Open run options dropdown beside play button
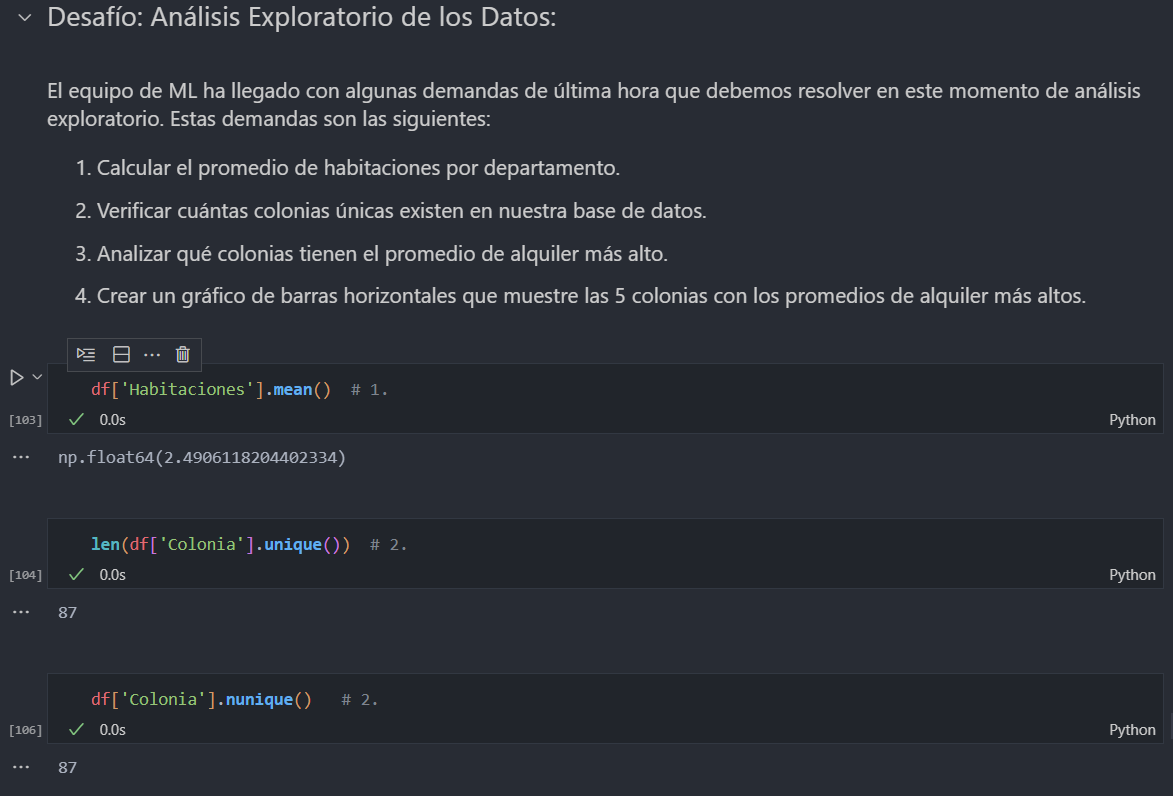 [x=37, y=377]
